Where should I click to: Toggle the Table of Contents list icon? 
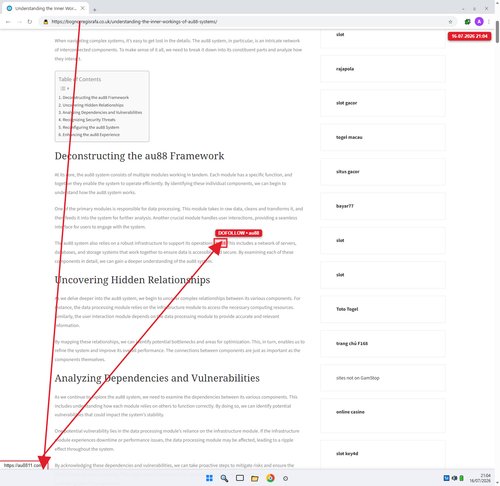click(x=64, y=88)
